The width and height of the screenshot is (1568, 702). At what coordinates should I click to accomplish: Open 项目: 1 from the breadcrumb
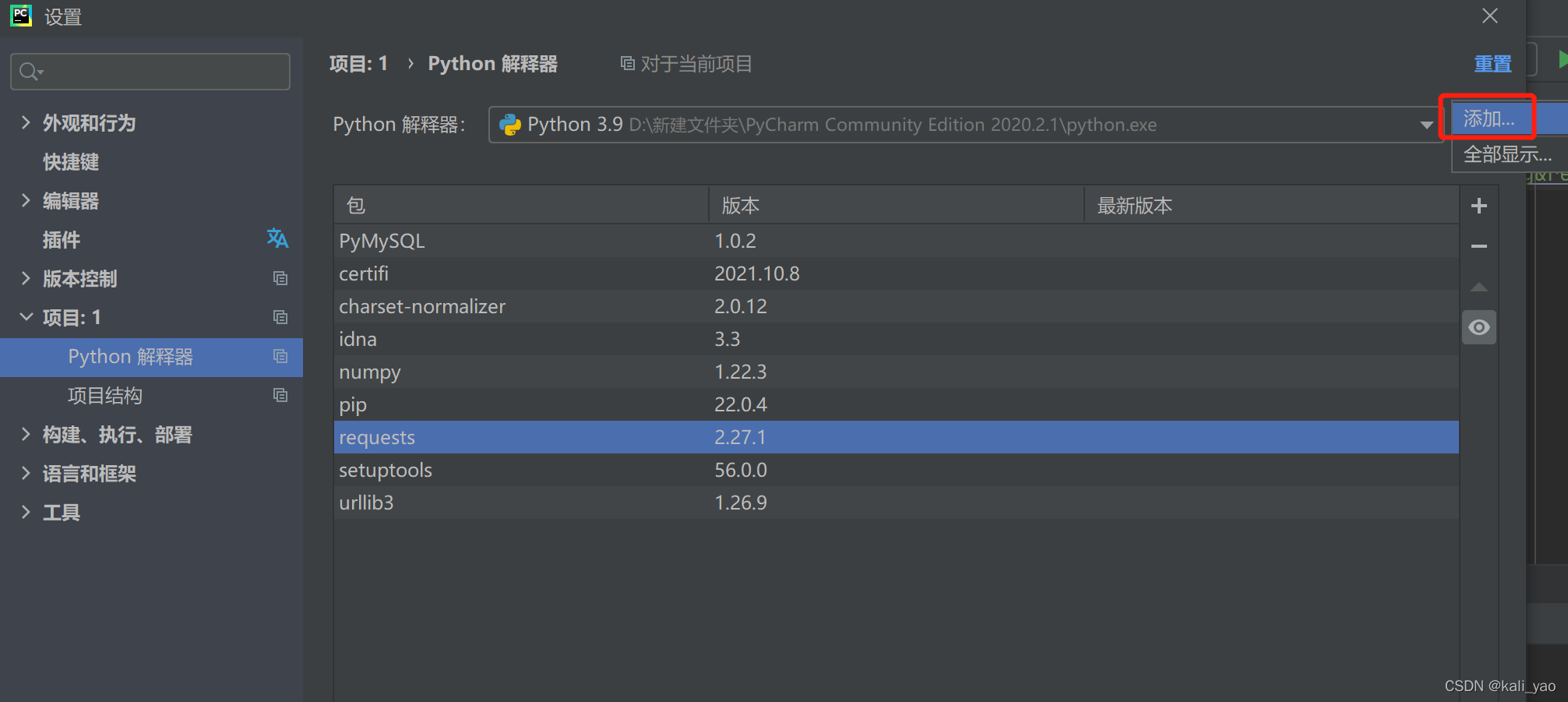pyautogui.click(x=358, y=63)
